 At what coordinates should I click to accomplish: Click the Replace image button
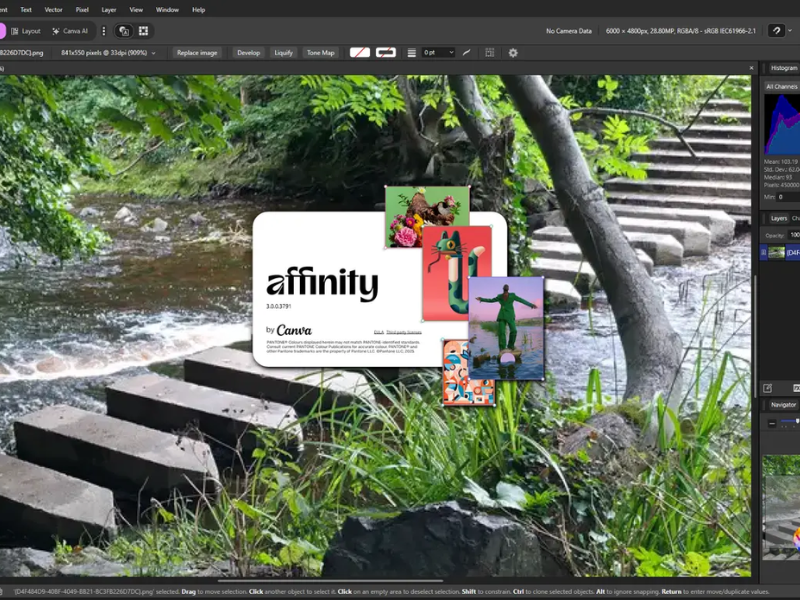click(x=197, y=52)
